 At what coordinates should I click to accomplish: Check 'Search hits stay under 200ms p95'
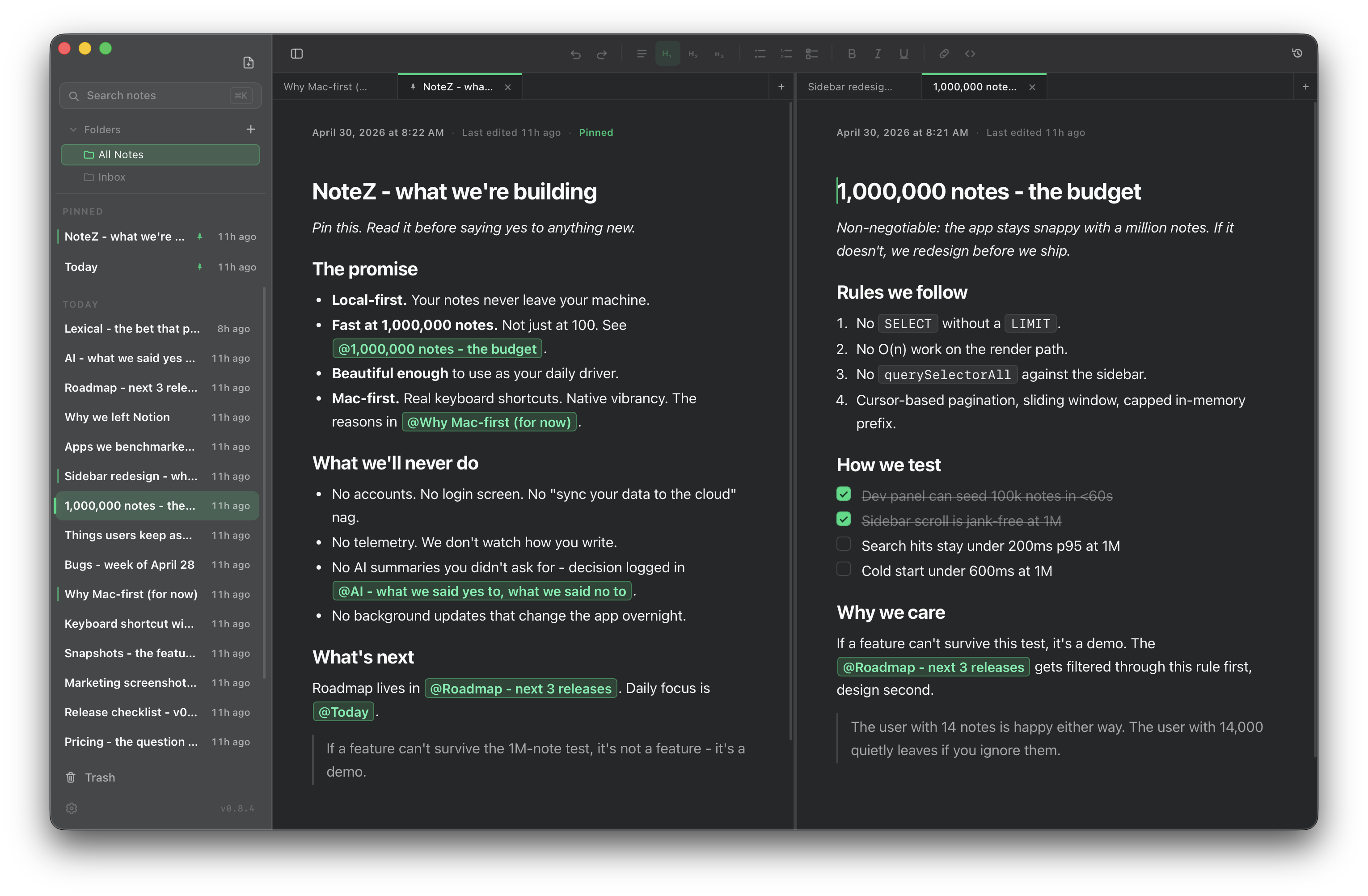point(843,544)
